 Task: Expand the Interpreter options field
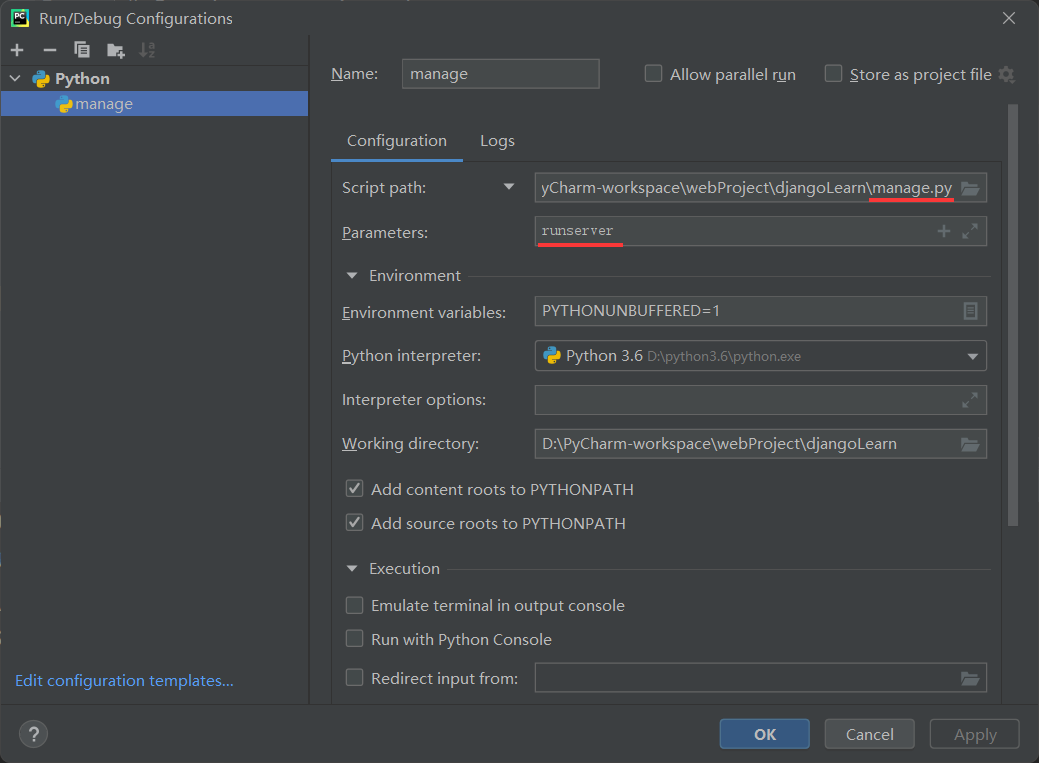[970, 400]
